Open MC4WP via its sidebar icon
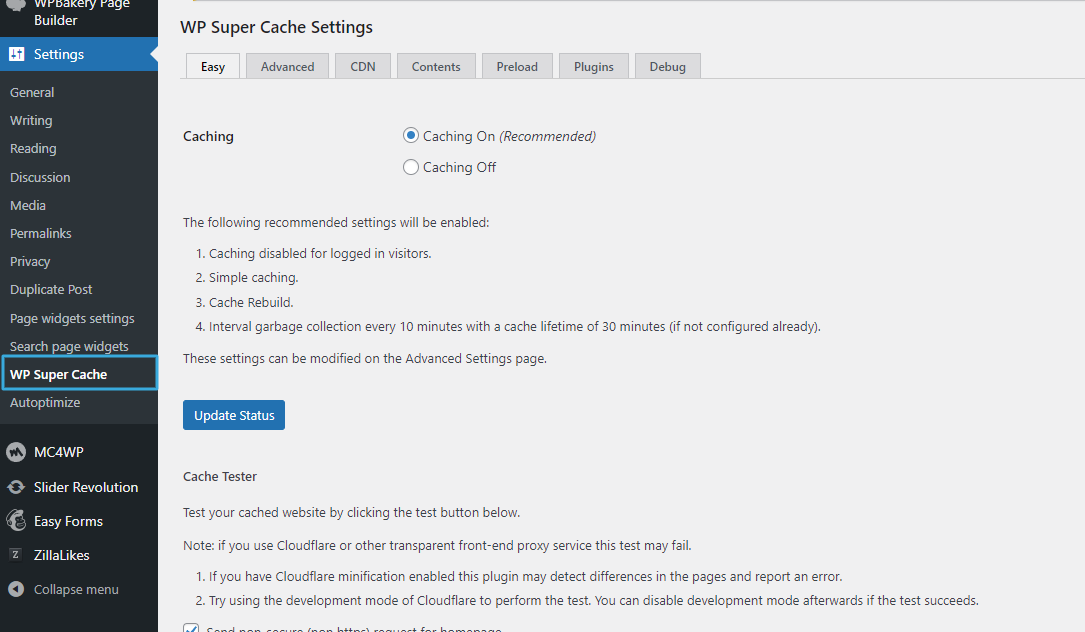The width and height of the screenshot is (1085, 632). (x=16, y=452)
